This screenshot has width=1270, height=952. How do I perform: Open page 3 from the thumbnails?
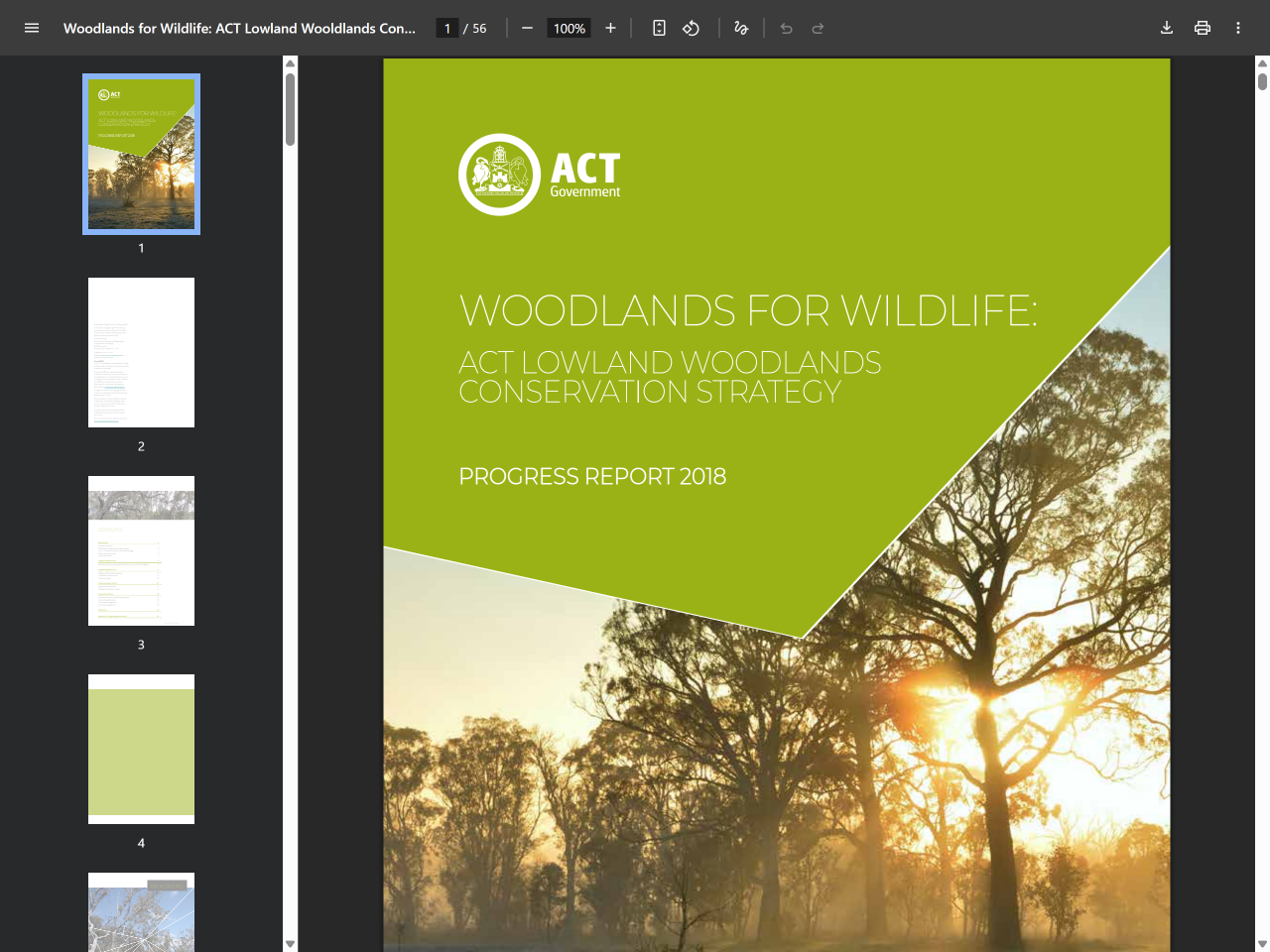(141, 550)
